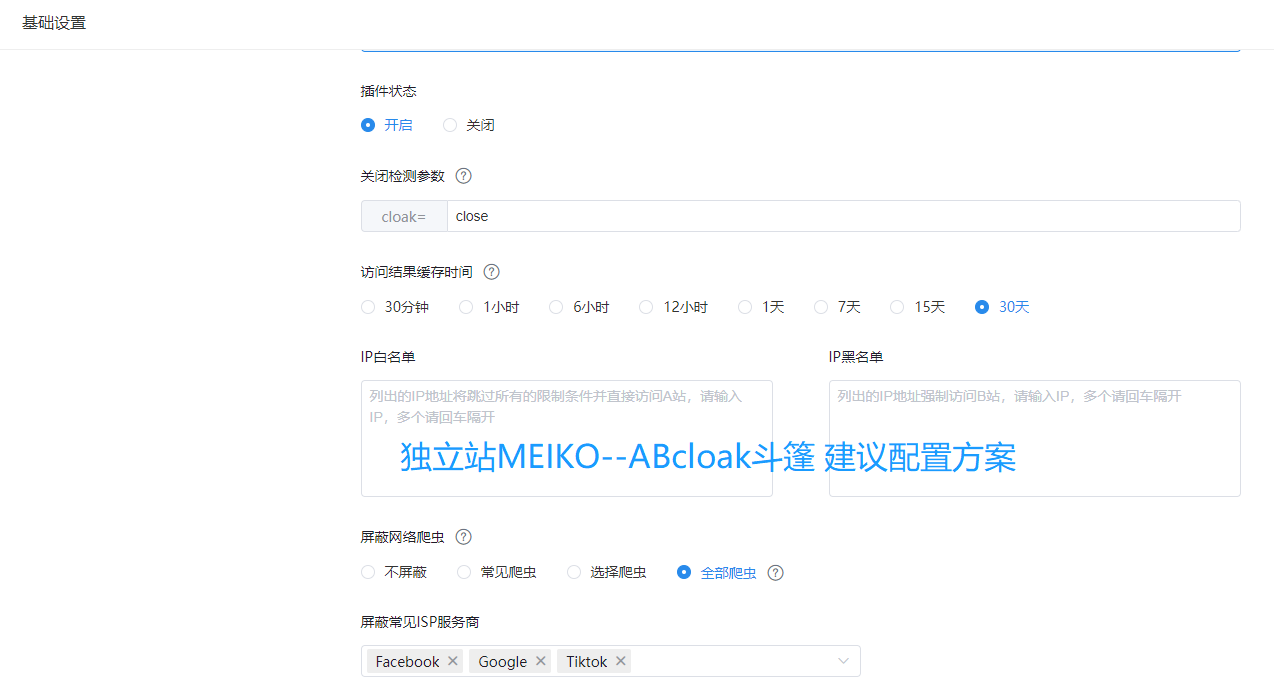Click help icon beside 关闭检测参数
Screen dimensions: 1274x697
coord(463,176)
